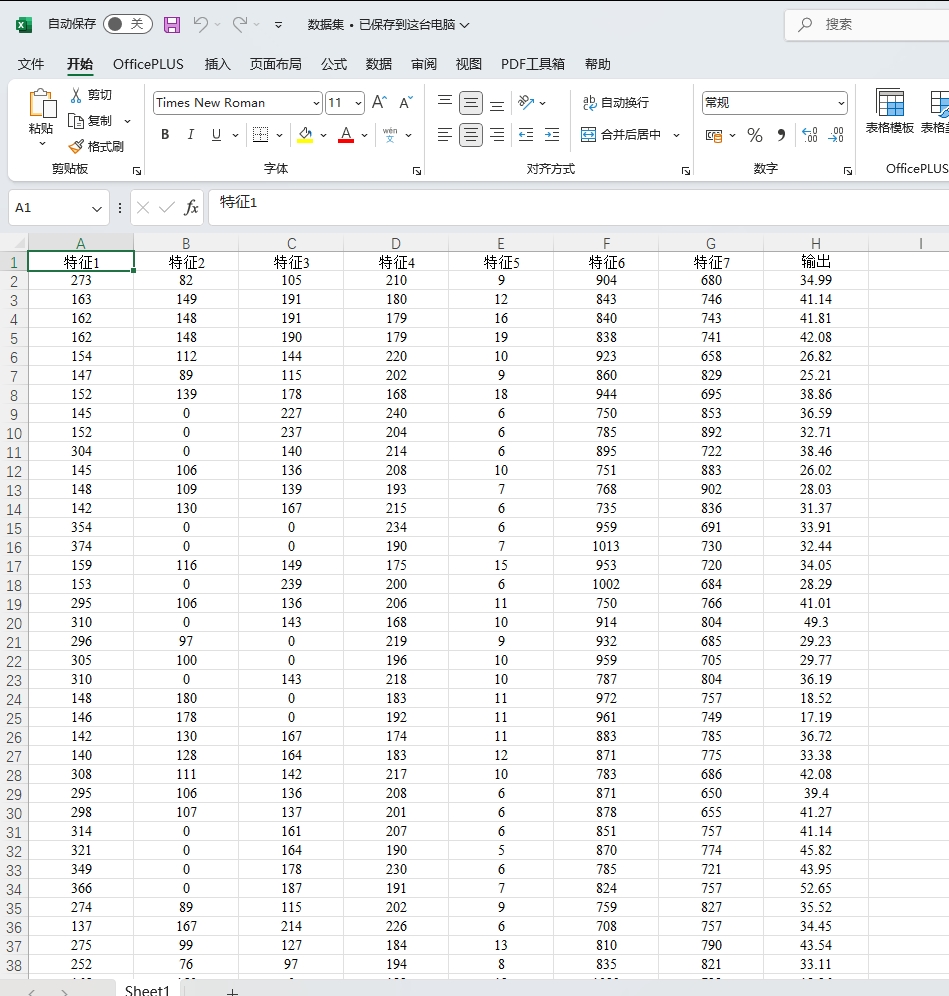Toggle the AutoSave switch
The height and width of the screenshot is (996, 949).
128,24
